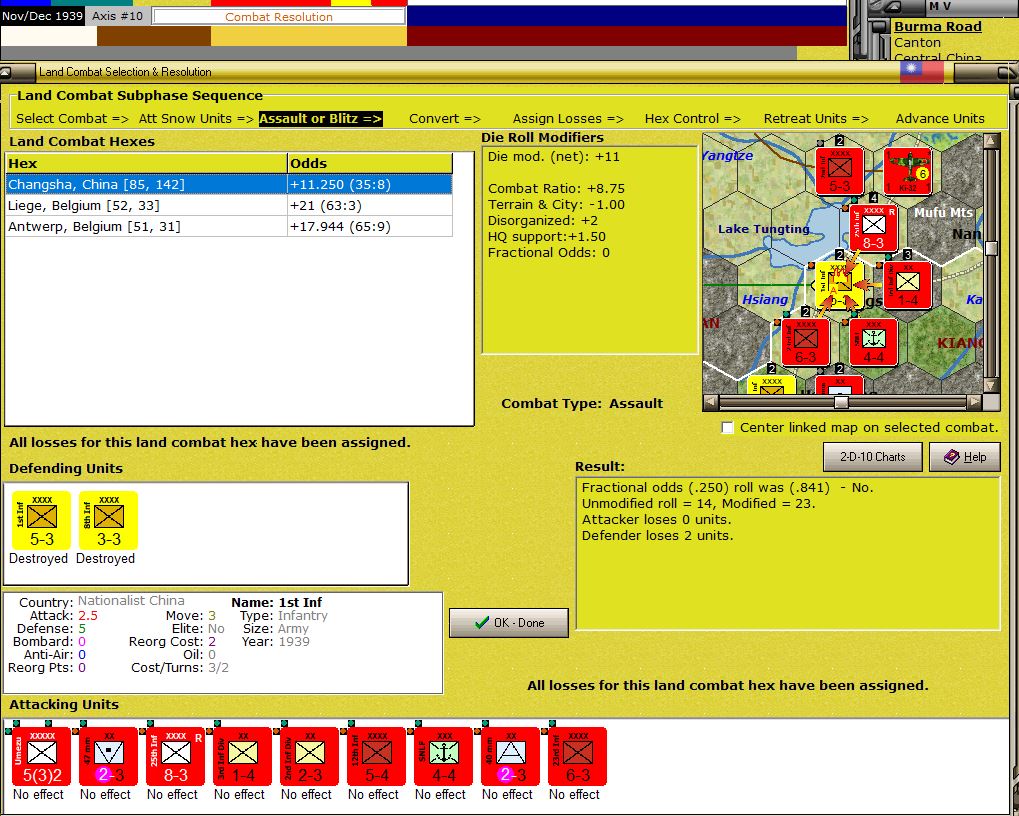The width and height of the screenshot is (1019, 816).
Task: Click the Axis #10 impulse label
Action: (x=117, y=16)
